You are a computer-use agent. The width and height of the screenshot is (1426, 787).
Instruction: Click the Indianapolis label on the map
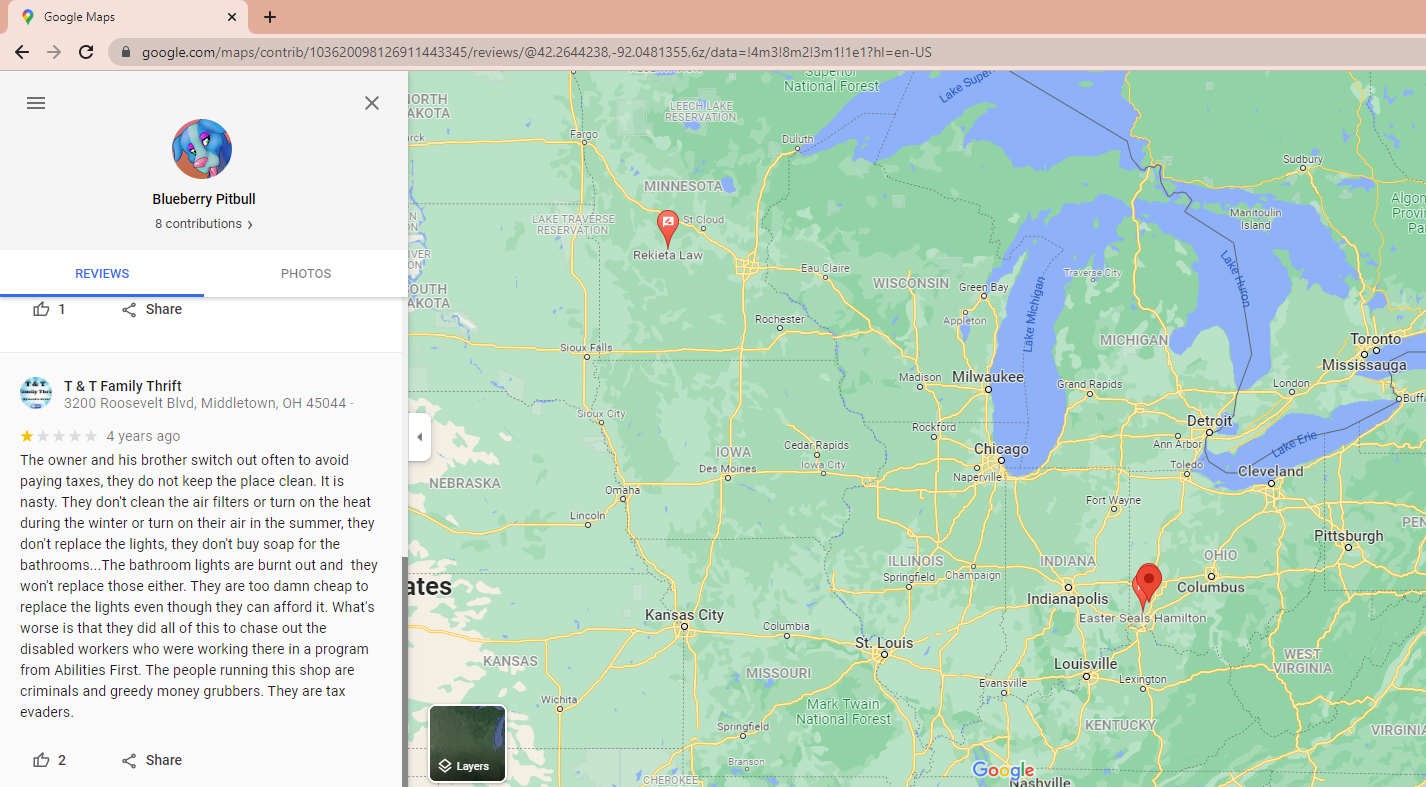pyautogui.click(x=1068, y=599)
